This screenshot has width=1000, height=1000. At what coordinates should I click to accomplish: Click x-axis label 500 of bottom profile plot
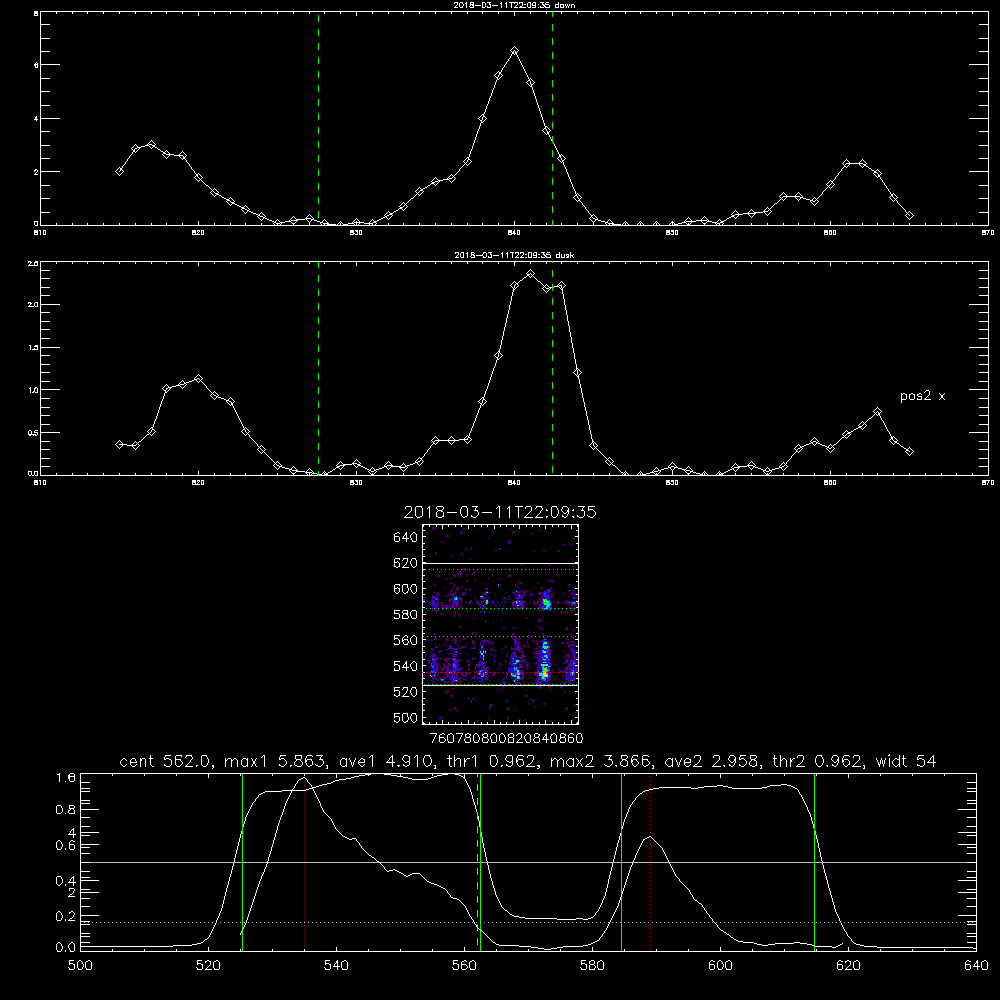pyautogui.click(x=80, y=966)
